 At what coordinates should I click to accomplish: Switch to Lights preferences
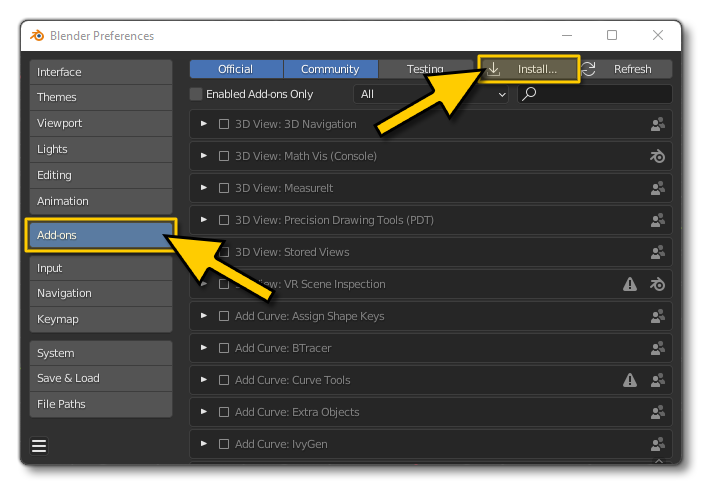click(101, 149)
